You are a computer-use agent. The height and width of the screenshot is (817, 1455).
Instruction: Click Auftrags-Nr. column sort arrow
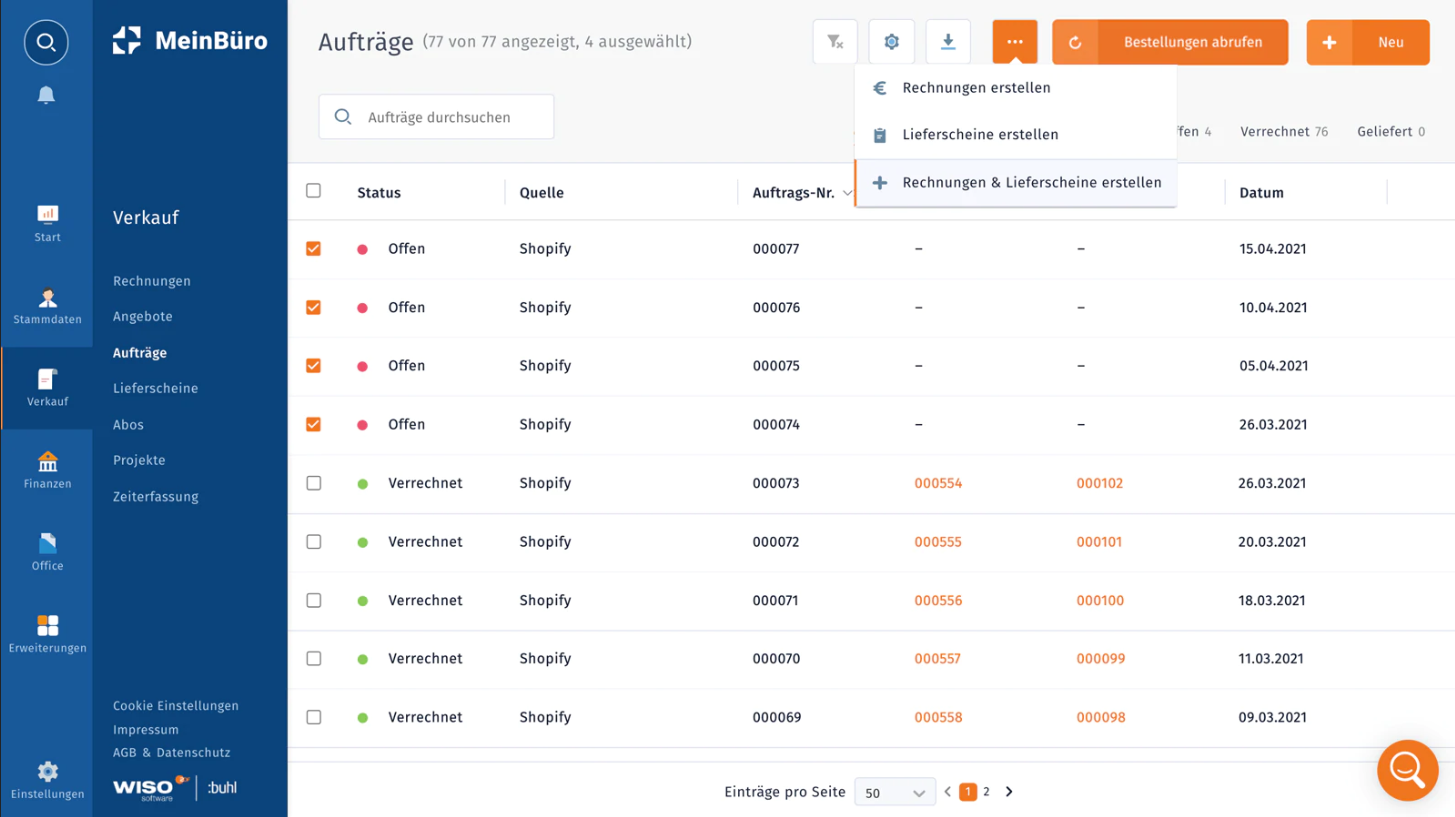coord(847,193)
